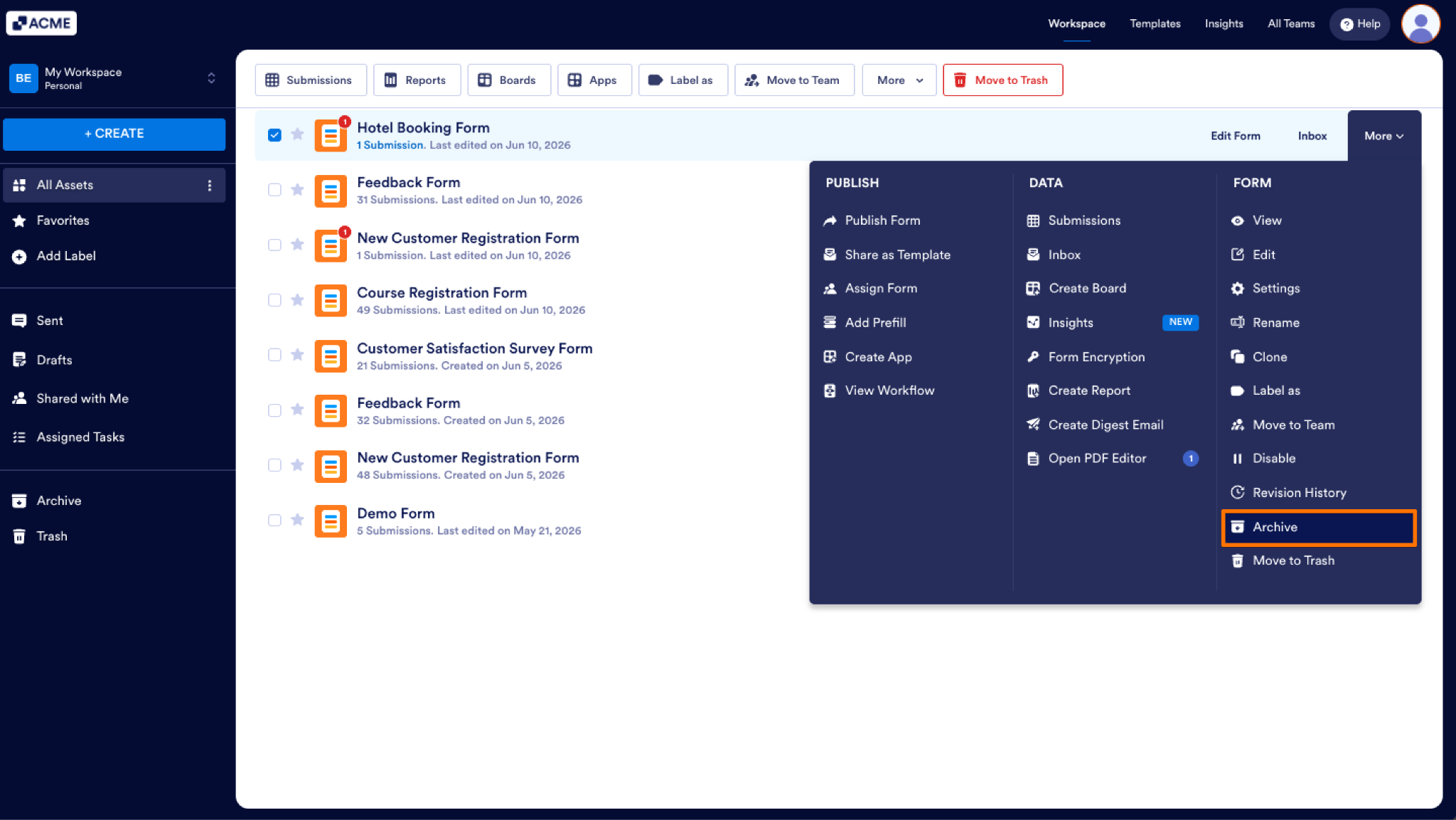Open Inbox link for Hotel Booking Form
This screenshot has width=1456, height=820.
pos(1312,136)
